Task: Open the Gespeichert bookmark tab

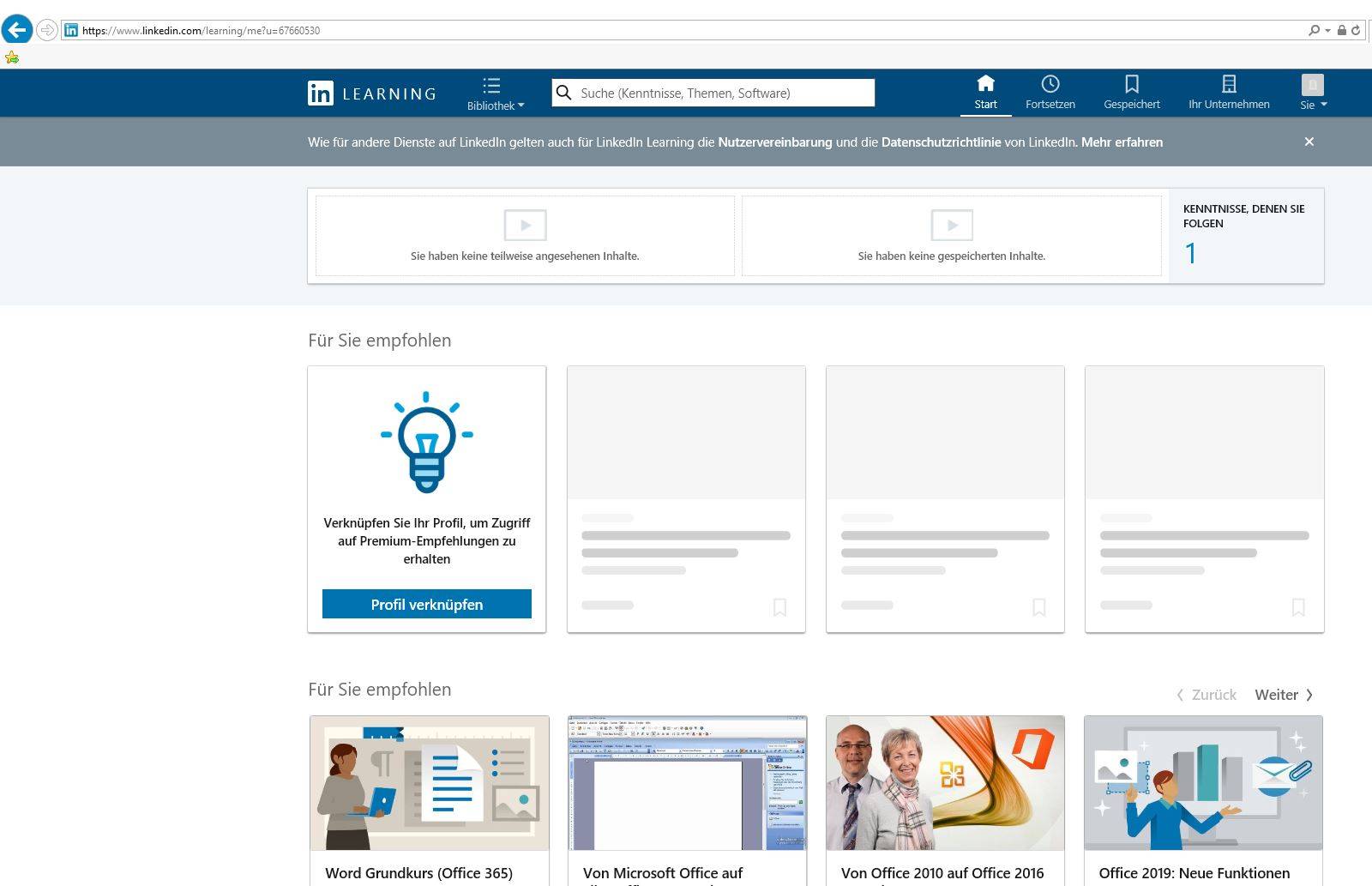Action: click(x=1131, y=93)
